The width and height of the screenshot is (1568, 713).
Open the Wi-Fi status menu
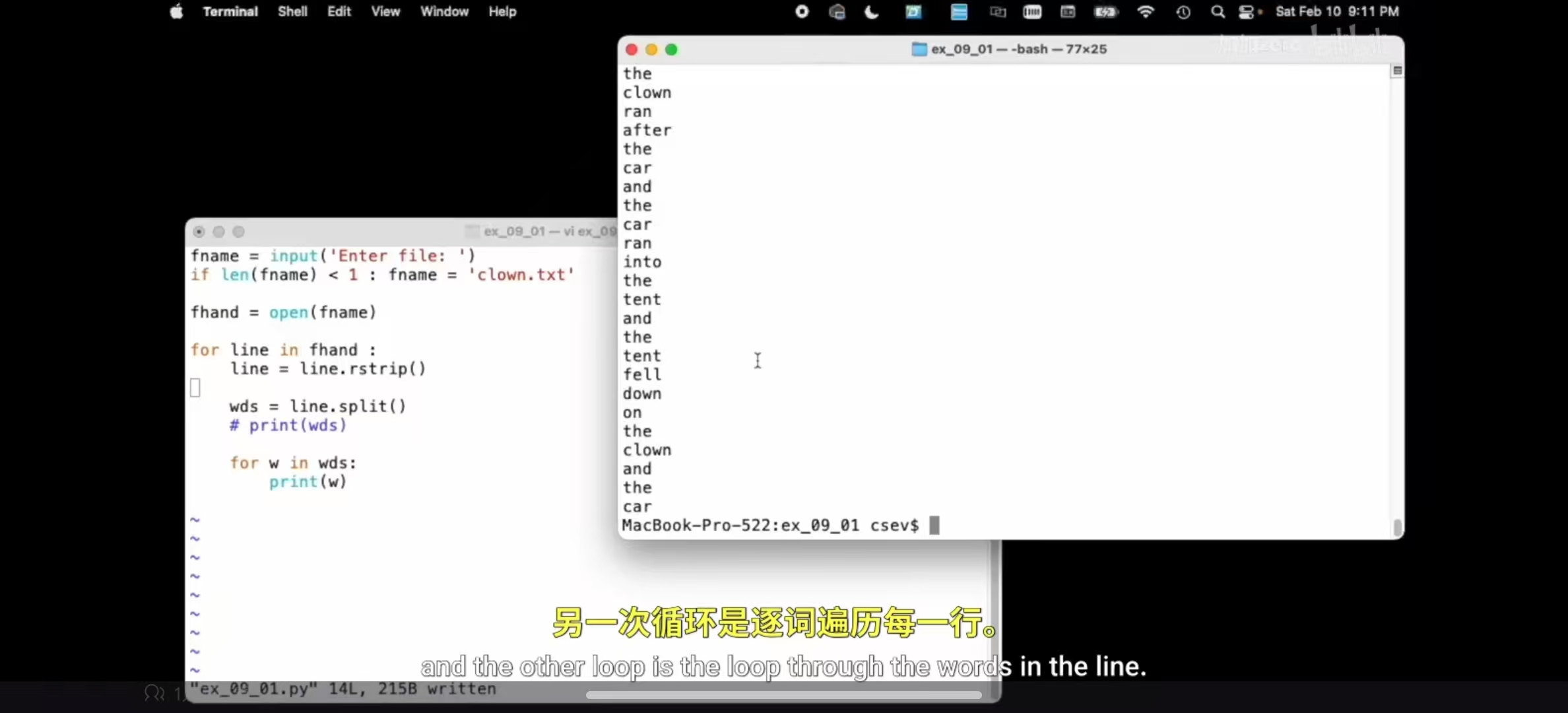coord(1146,12)
